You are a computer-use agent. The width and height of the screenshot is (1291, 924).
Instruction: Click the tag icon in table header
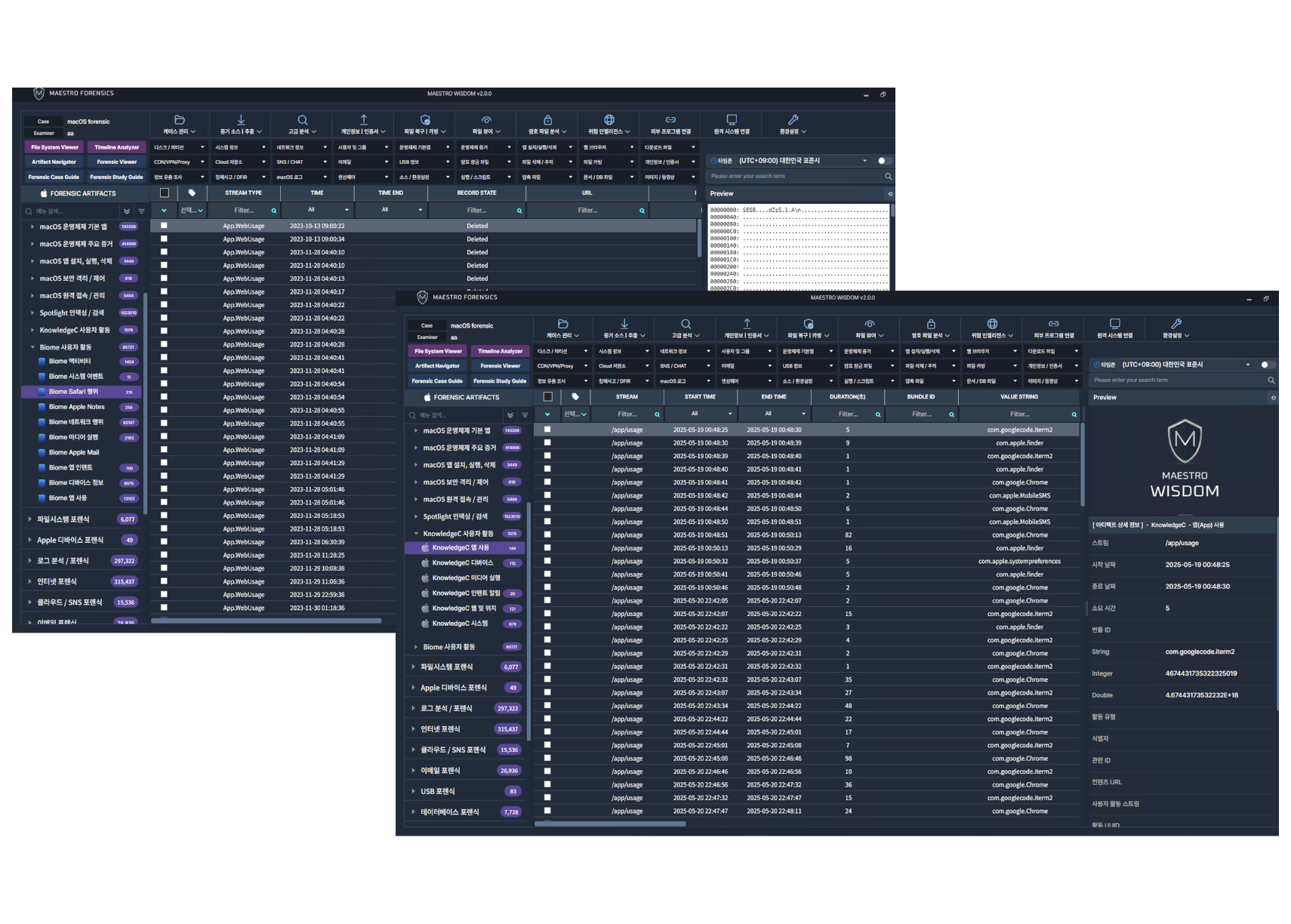tap(575, 396)
